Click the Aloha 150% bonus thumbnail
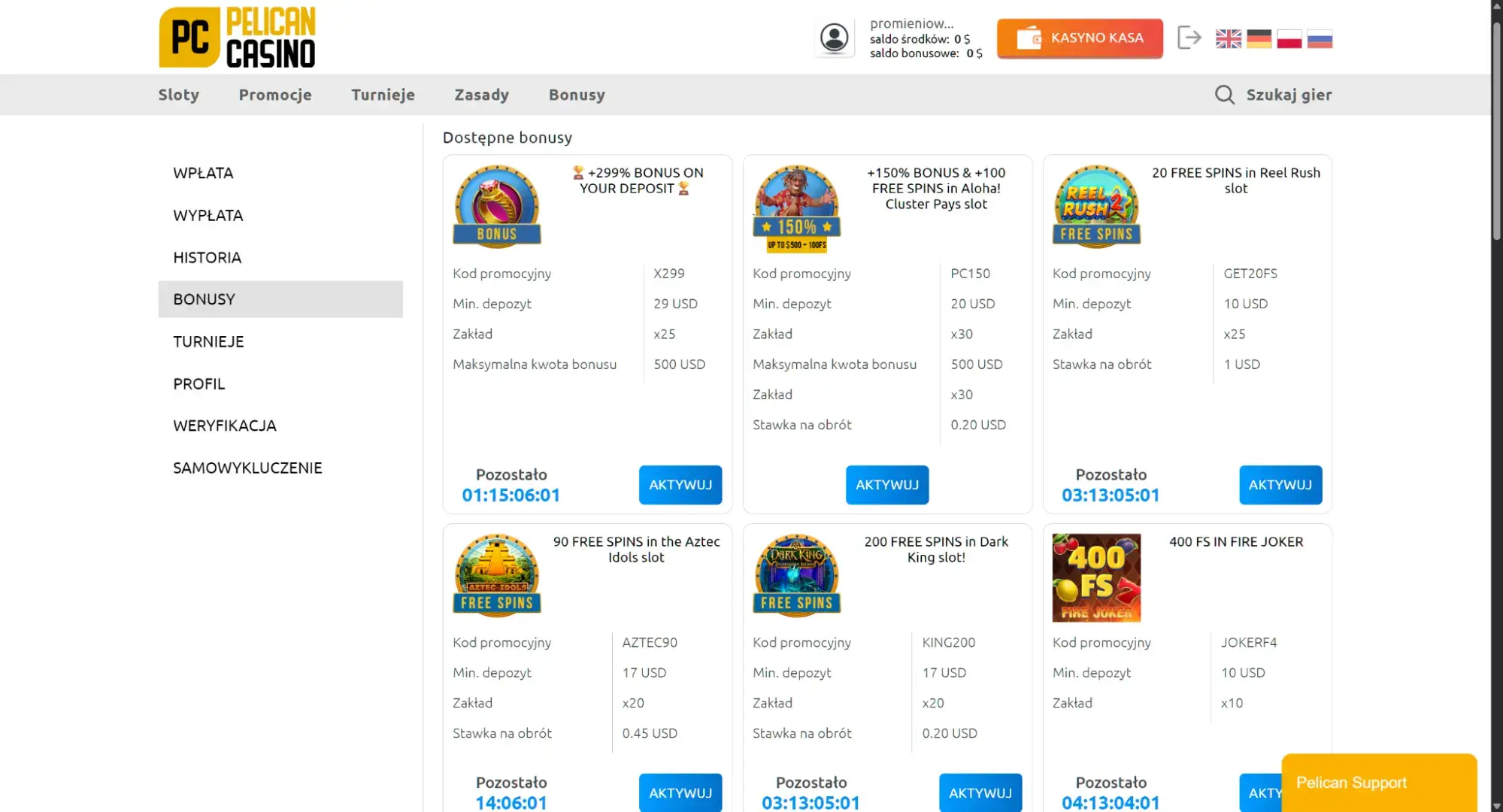1503x812 pixels. [796, 208]
